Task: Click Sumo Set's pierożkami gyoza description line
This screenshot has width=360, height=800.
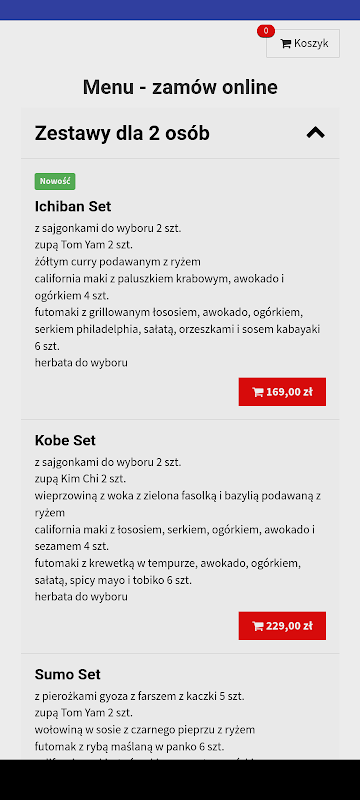Action: tap(139, 696)
